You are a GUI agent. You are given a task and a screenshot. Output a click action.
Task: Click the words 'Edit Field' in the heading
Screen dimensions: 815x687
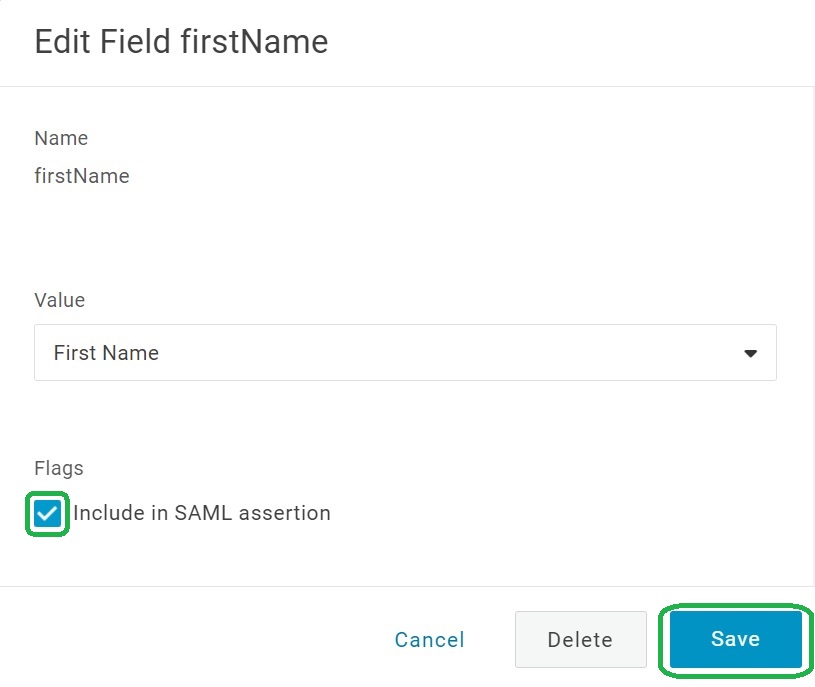tap(103, 41)
